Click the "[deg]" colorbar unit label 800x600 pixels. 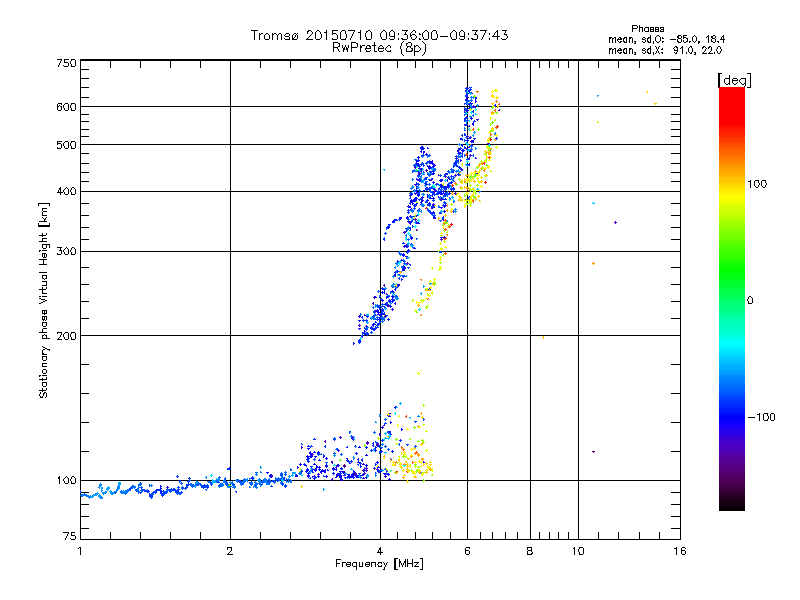[734, 81]
